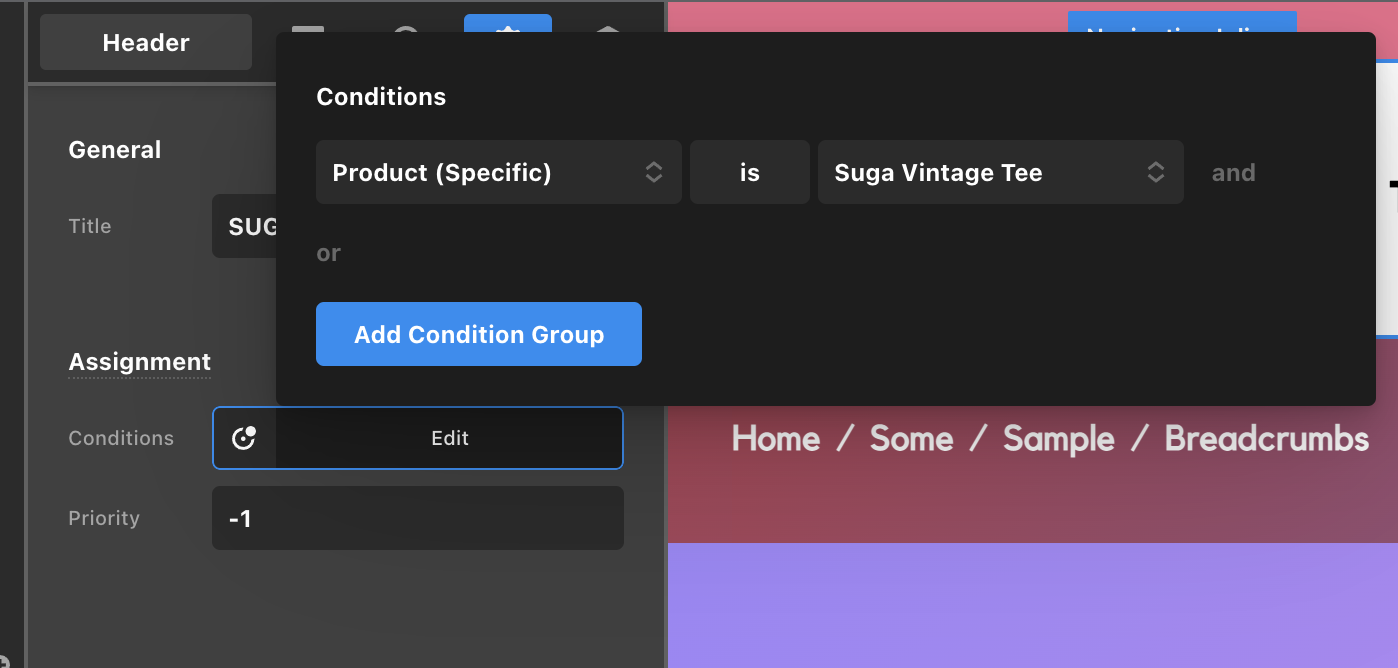Click "and" to add another condition
The height and width of the screenshot is (668, 1398).
(1233, 173)
